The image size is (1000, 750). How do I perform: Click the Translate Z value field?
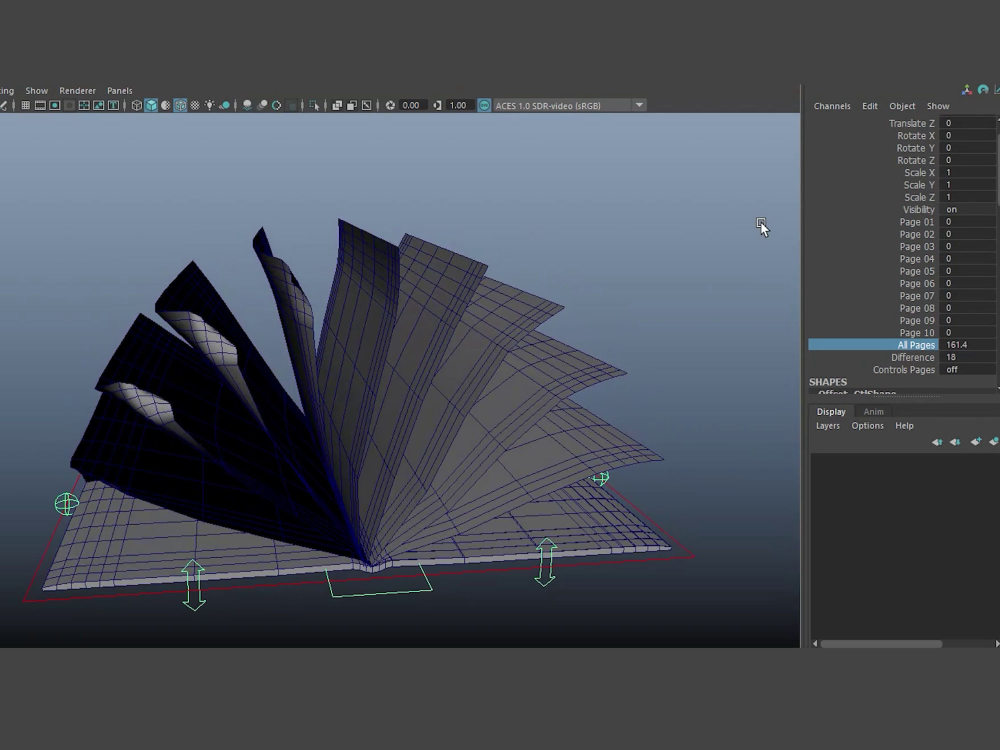point(966,123)
